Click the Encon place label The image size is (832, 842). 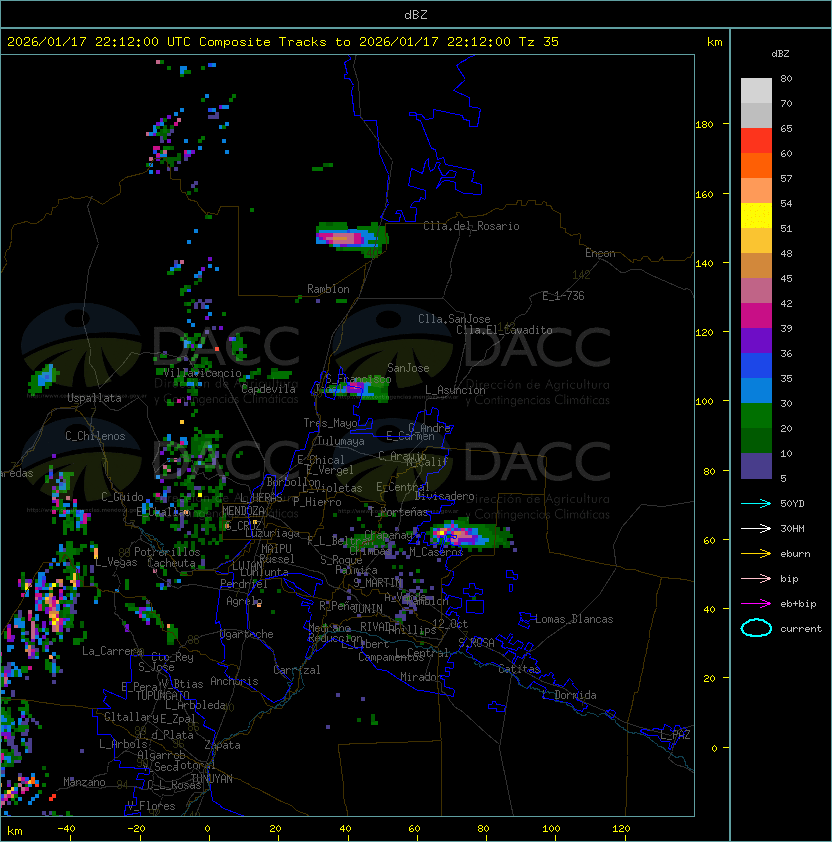coord(600,253)
